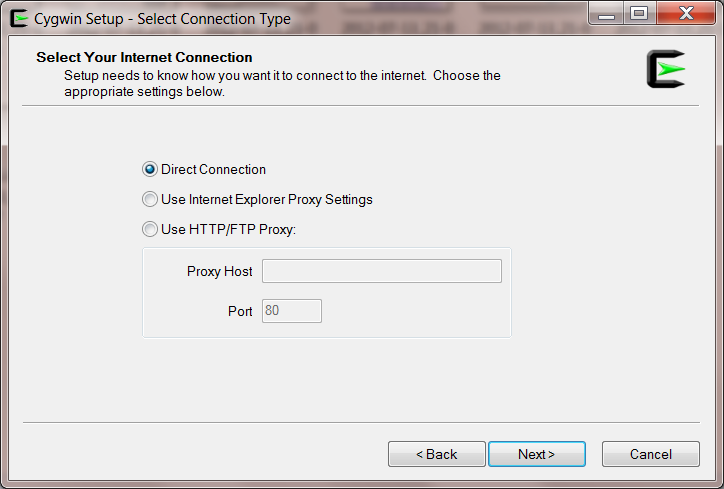724x489 pixels.
Task: Click the "Use HTTP/FTP Proxy:" label text
Action: pyautogui.click(x=229, y=229)
